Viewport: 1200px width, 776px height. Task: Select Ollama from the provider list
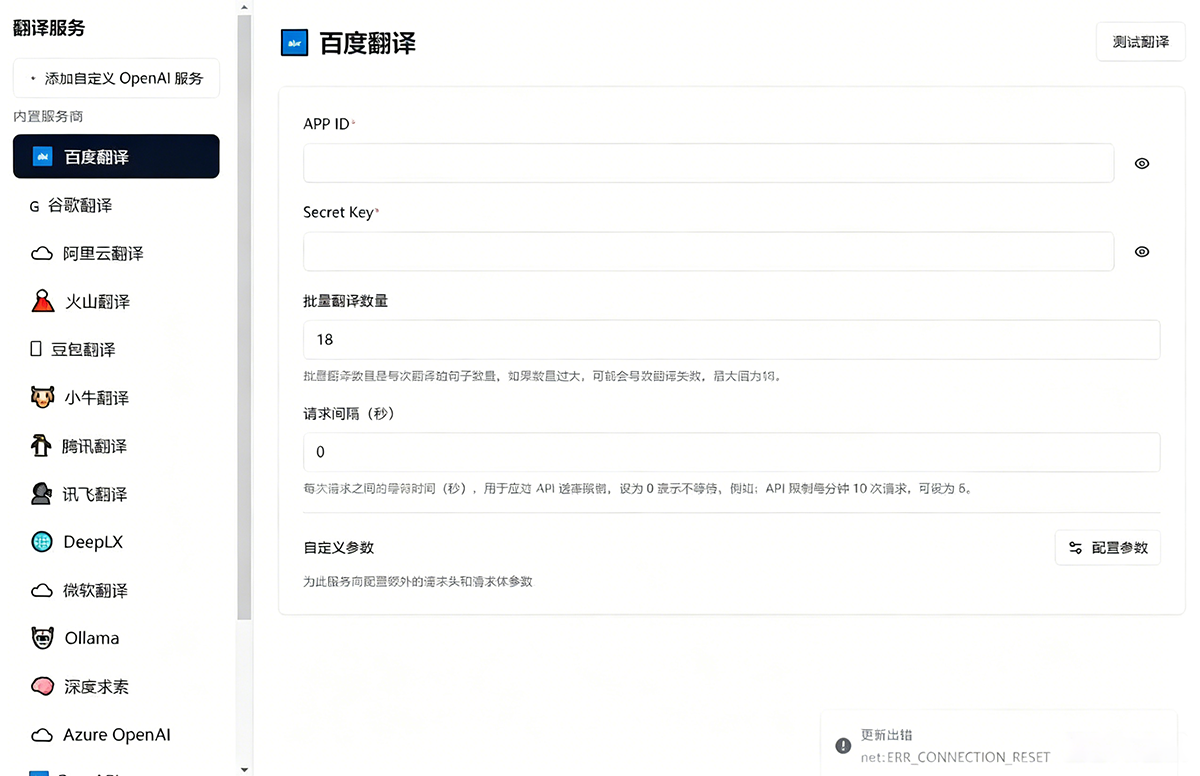click(116, 638)
